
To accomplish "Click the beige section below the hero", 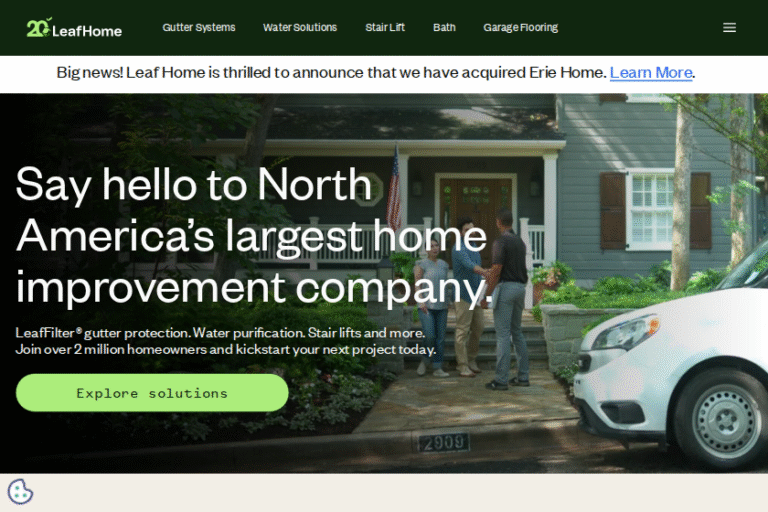I will (x=384, y=492).
